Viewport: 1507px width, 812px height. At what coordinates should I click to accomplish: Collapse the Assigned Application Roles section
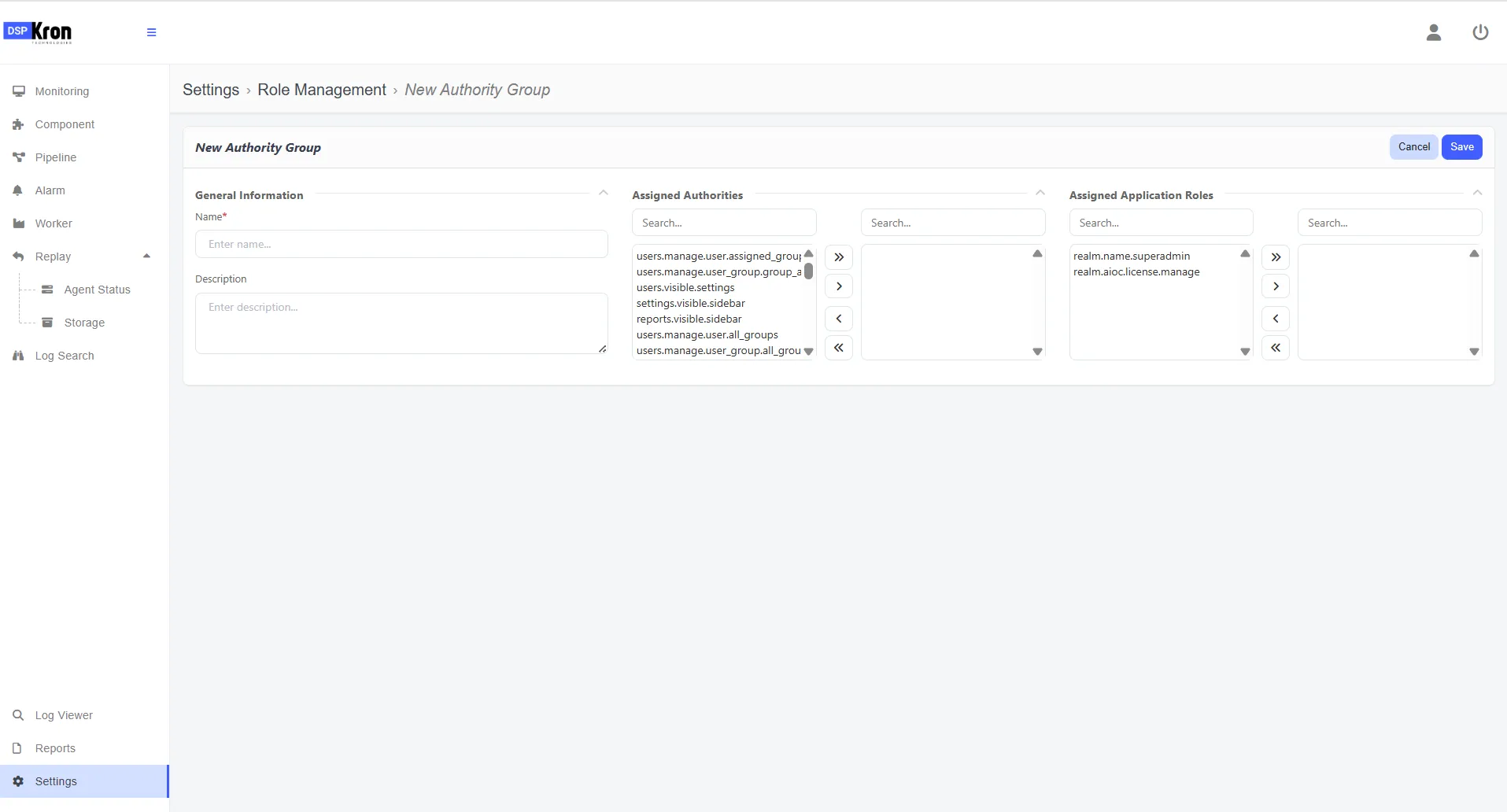pyautogui.click(x=1477, y=193)
